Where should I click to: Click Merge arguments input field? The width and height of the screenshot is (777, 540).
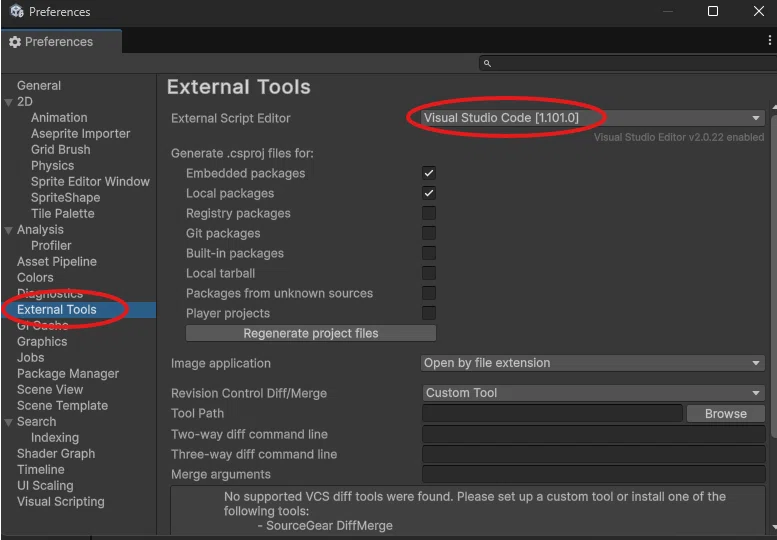click(594, 474)
